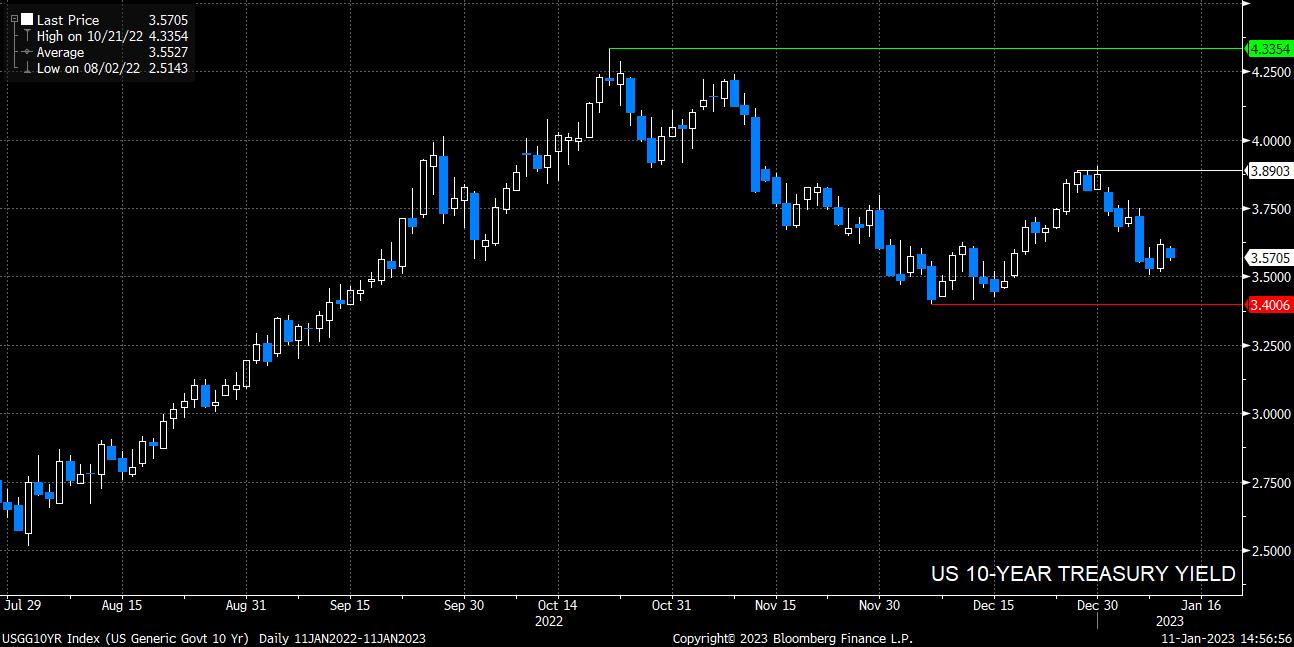Click the 'Sep 15' date label

click(x=350, y=605)
